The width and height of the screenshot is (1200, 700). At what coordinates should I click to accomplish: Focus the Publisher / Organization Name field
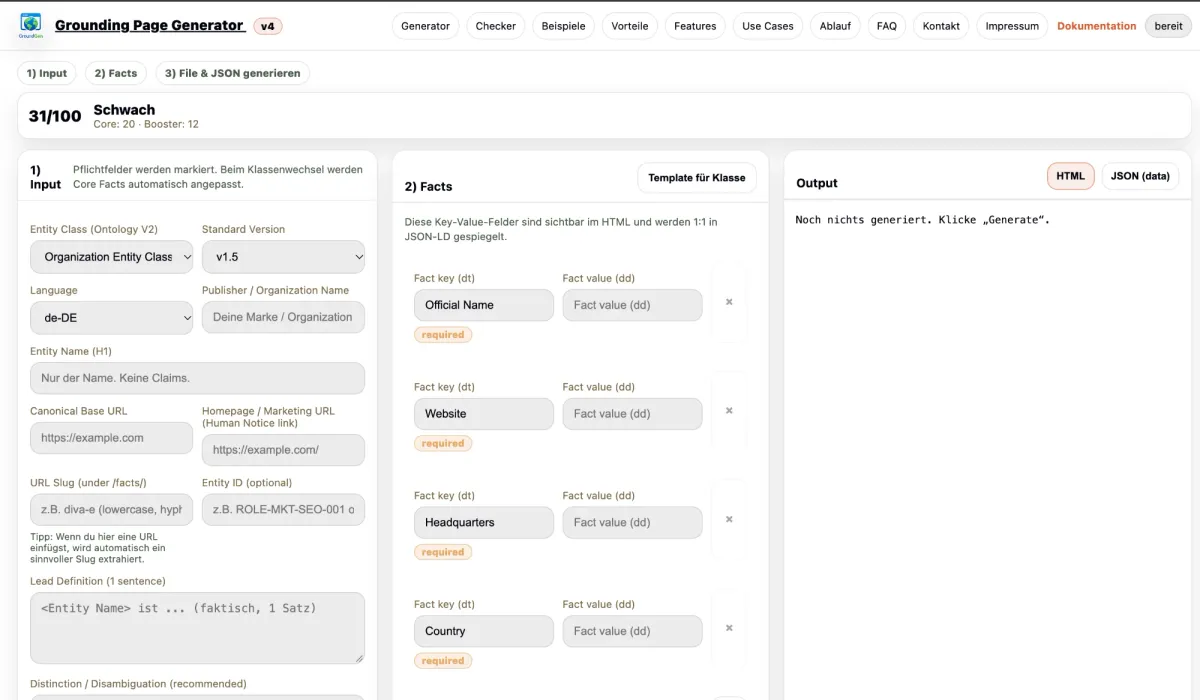pos(283,317)
